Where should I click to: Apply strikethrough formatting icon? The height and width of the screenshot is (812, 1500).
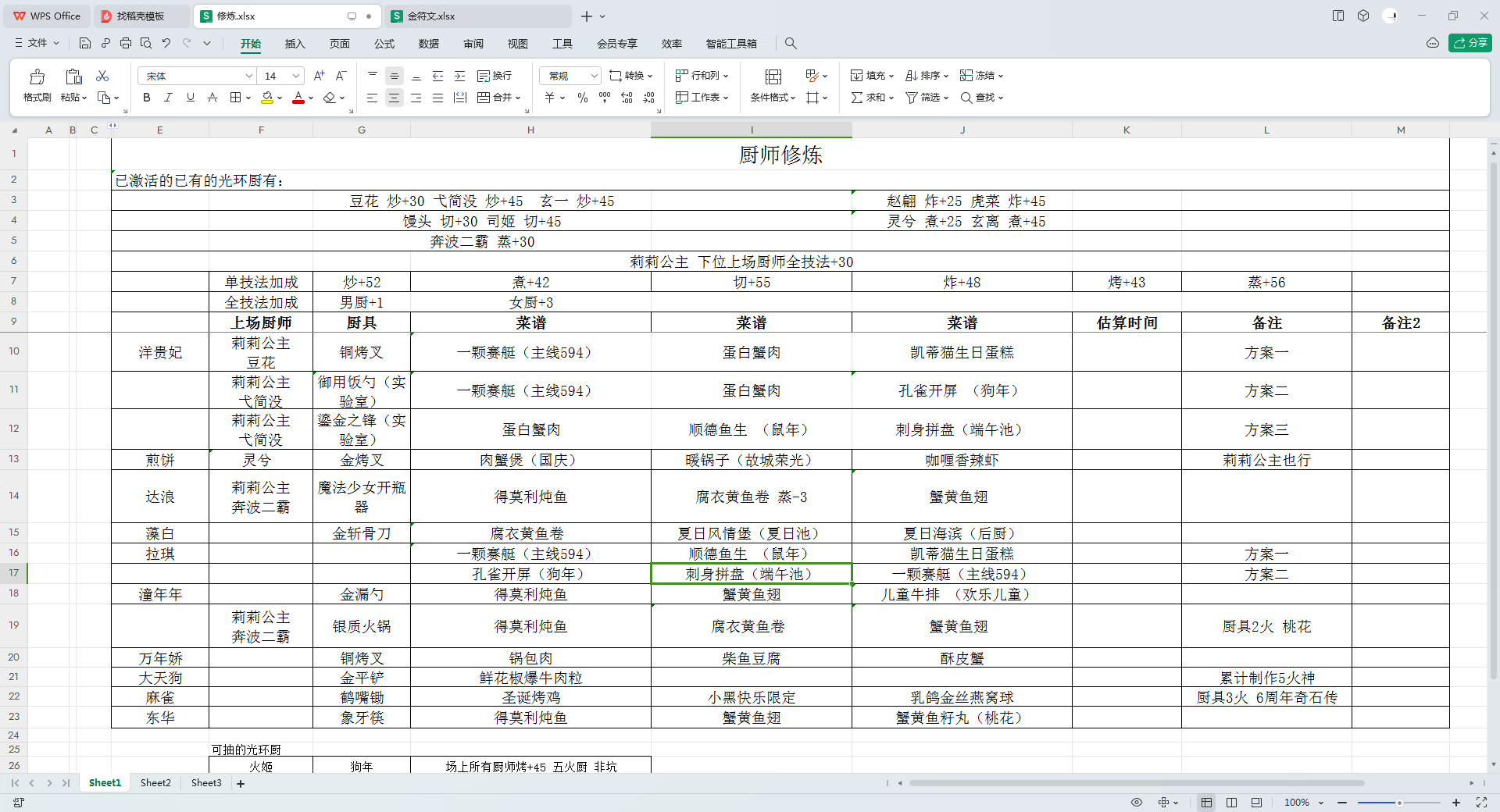coord(212,98)
